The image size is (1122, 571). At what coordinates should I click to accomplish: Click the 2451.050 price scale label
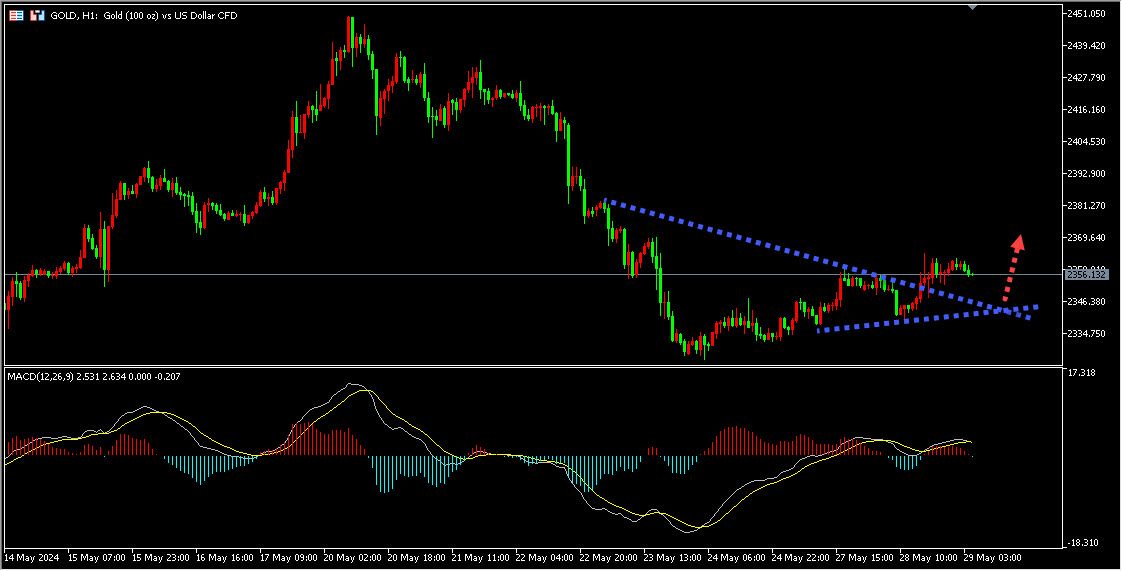click(1086, 13)
